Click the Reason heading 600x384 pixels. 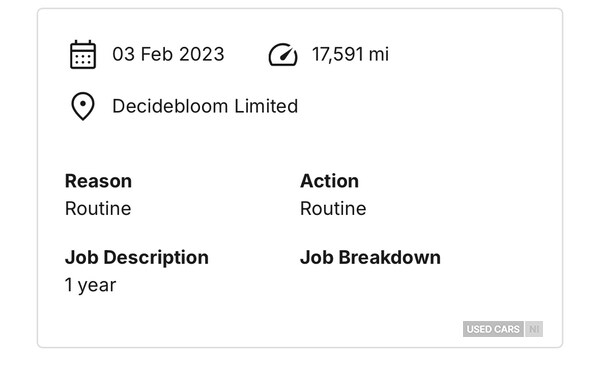98,181
